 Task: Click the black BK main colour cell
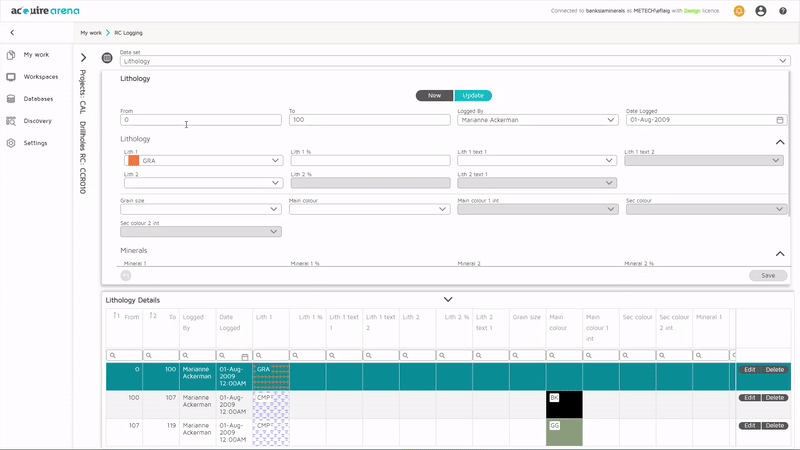[x=564, y=404]
